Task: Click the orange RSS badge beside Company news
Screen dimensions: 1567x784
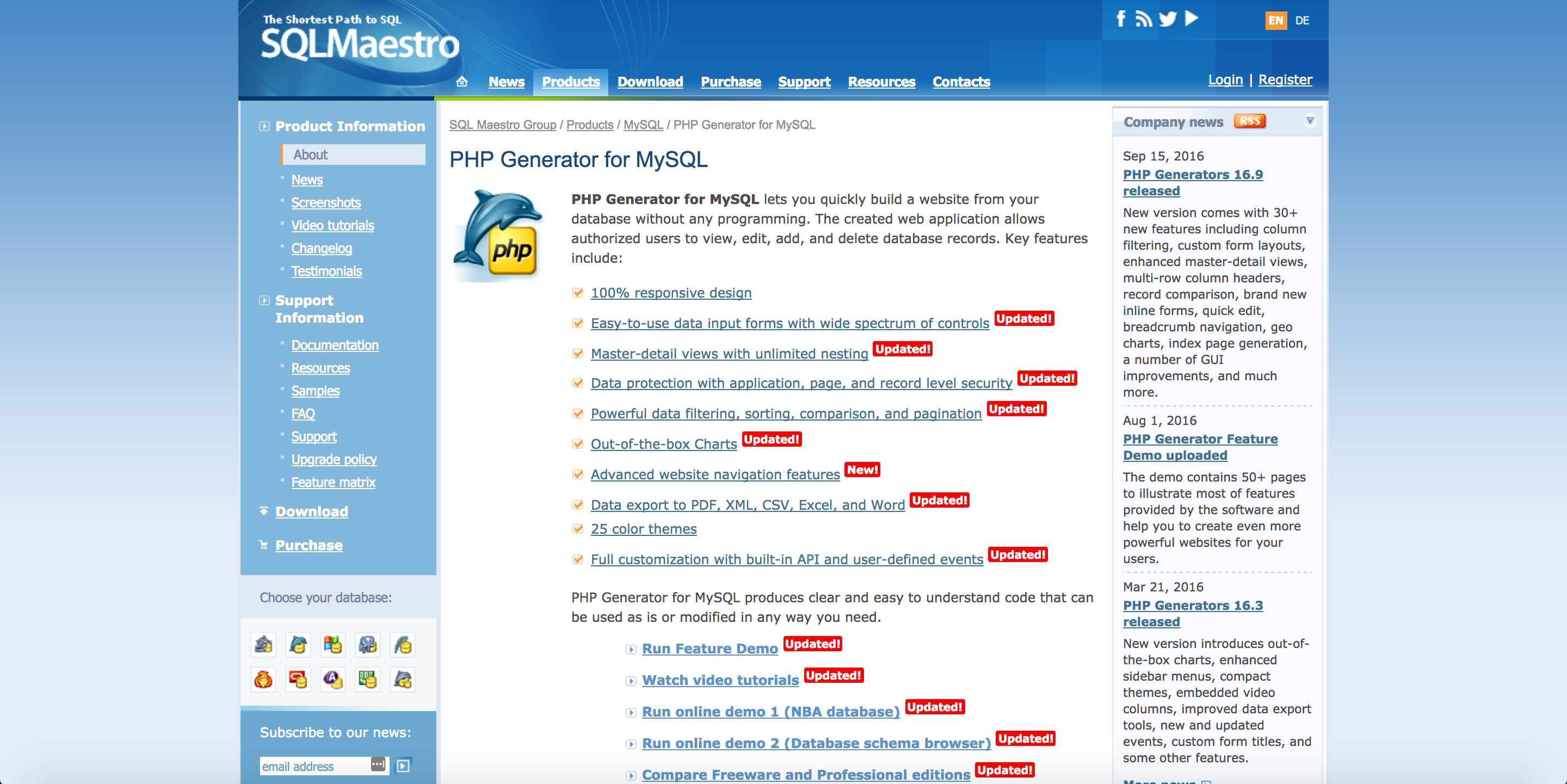Action: pyautogui.click(x=1249, y=121)
